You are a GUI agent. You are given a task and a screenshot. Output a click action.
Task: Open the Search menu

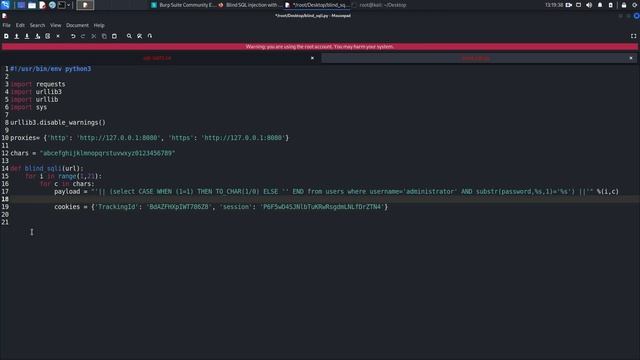coord(37,25)
